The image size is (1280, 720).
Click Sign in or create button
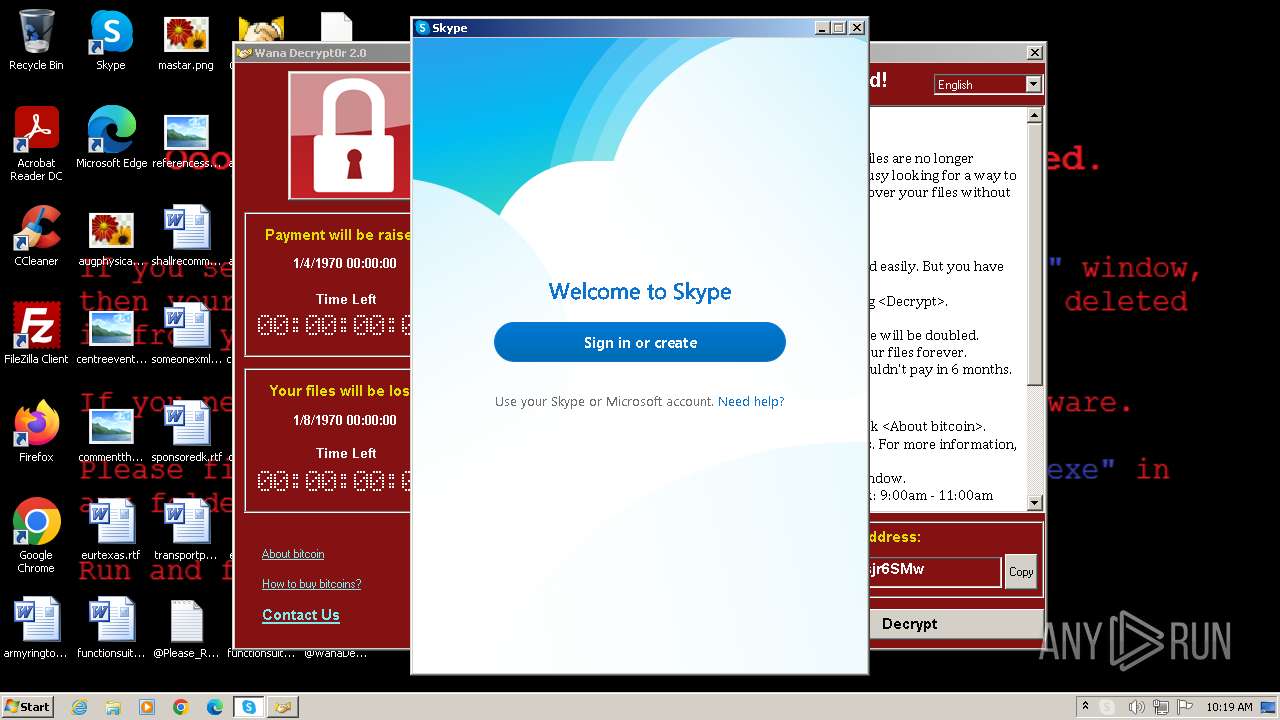point(640,342)
